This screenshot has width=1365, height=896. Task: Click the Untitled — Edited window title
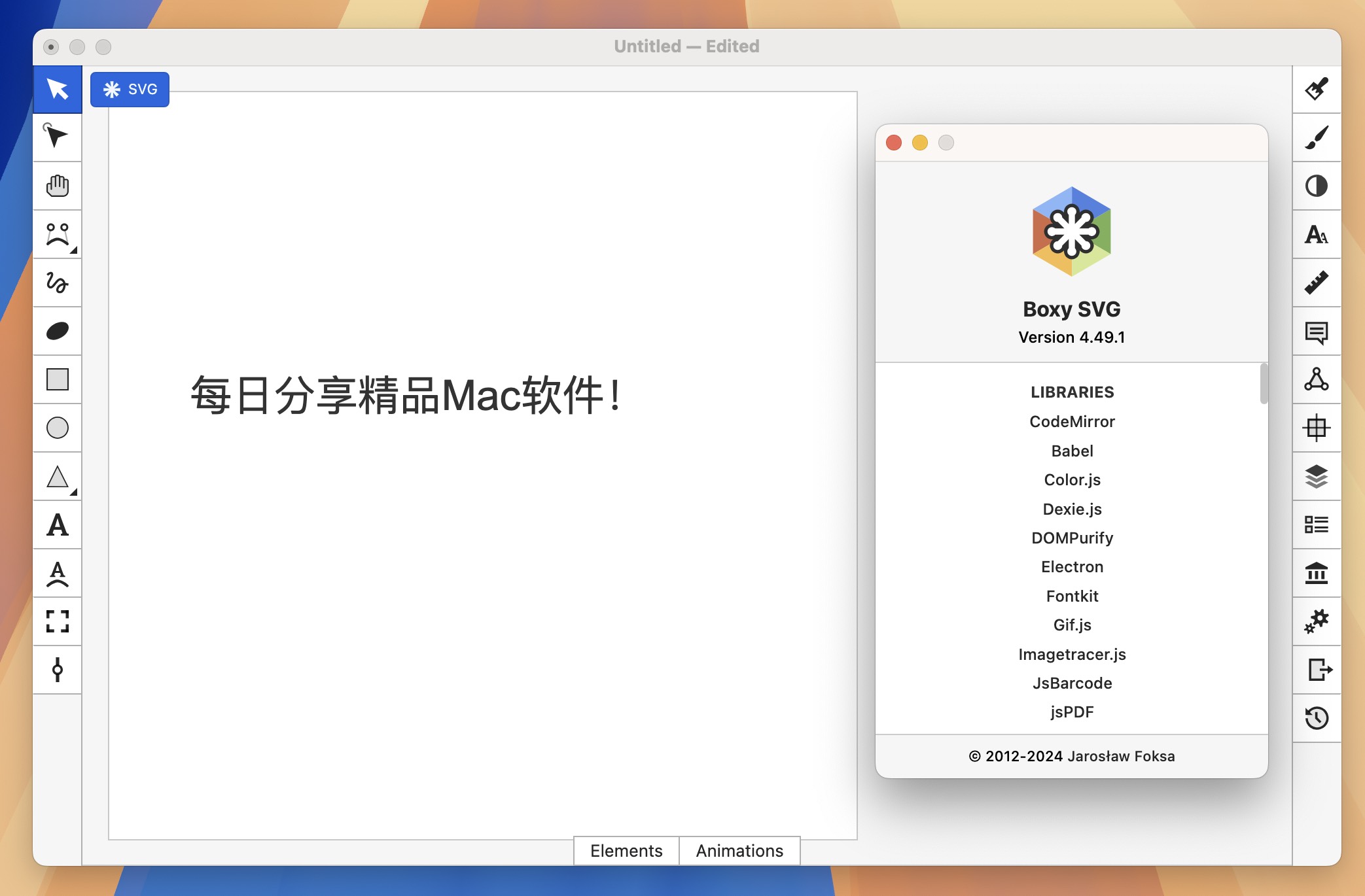coord(686,46)
